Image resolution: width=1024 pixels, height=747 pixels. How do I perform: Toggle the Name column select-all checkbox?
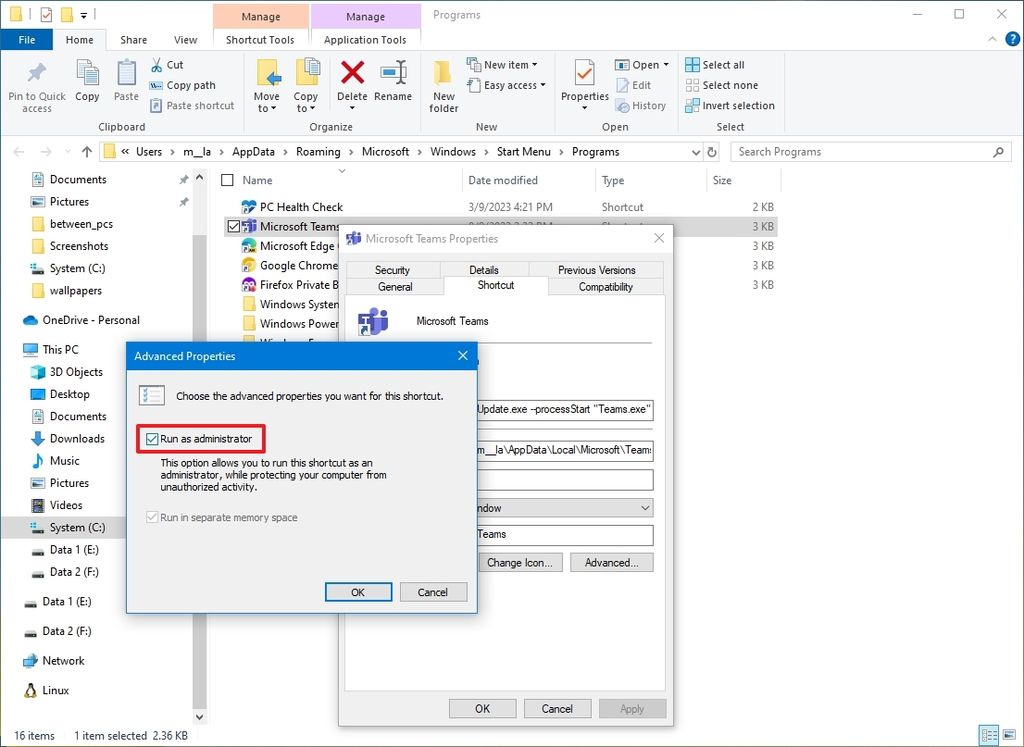click(228, 180)
